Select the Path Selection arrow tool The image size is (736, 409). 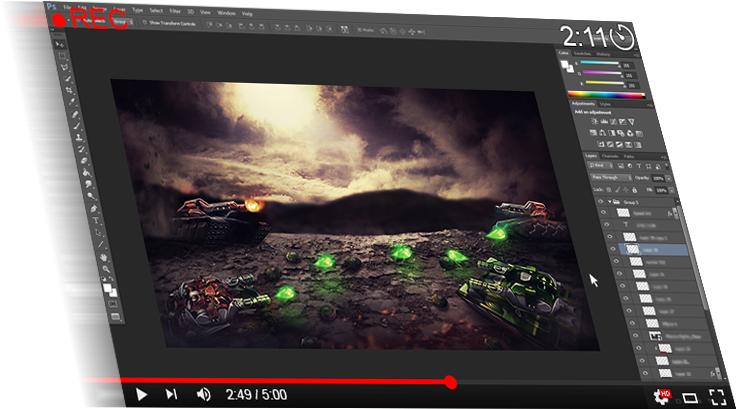point(98,232)
